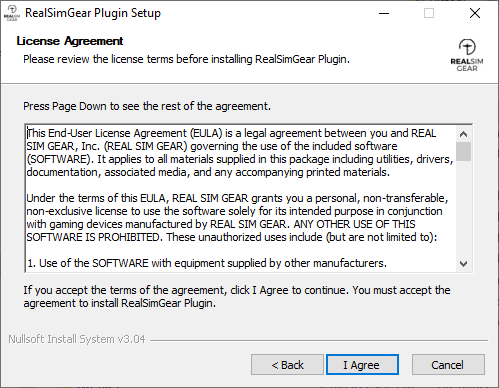Accept the license with I Agree
Image resolution: width=499 pixels, height=388 pixels.
(x=362, y=365)
